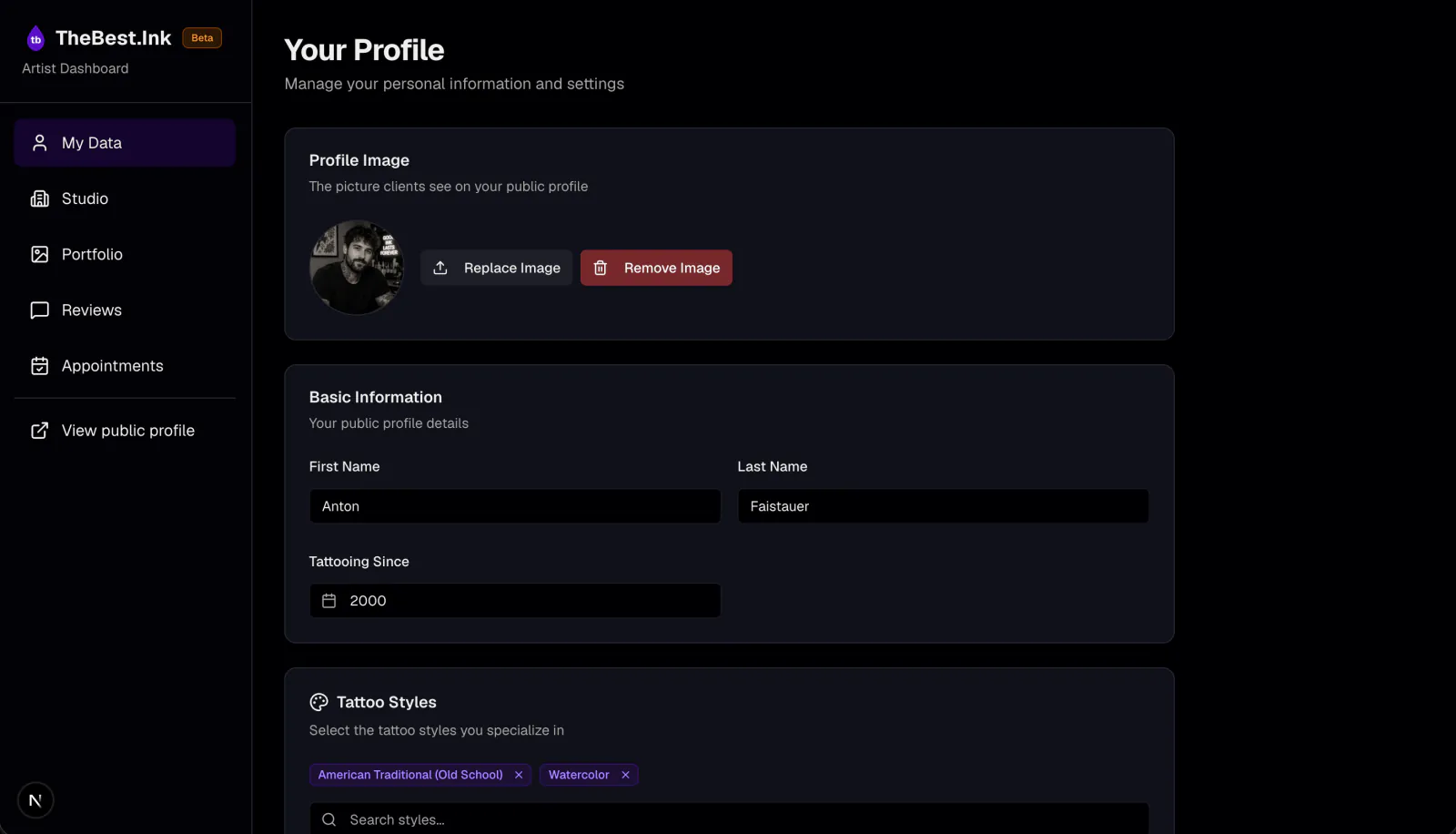Click the calendar-check icon beside Appointments

click(39, 366)
